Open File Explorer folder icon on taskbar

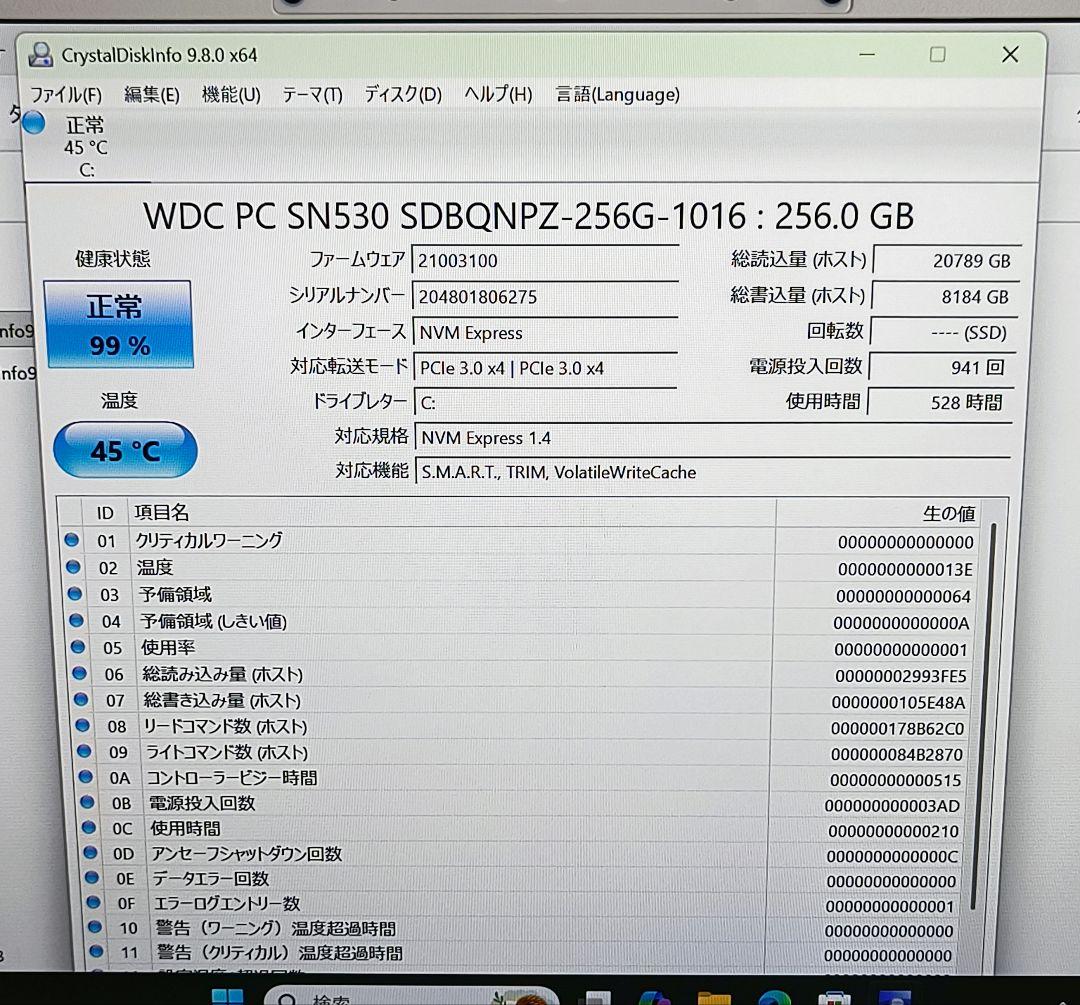point(714,997)
